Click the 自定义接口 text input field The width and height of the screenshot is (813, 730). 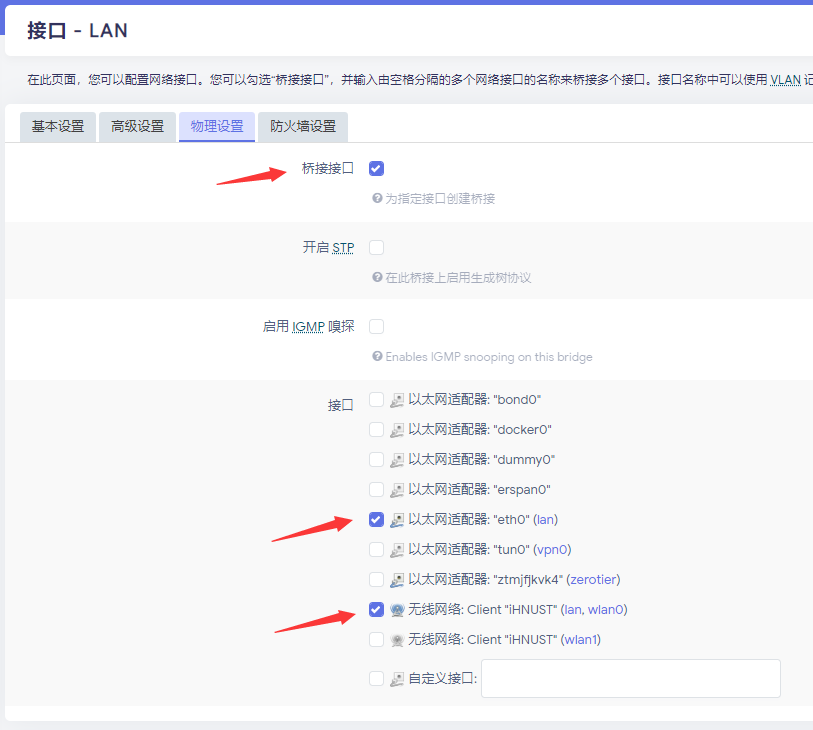tap(630, 679)
